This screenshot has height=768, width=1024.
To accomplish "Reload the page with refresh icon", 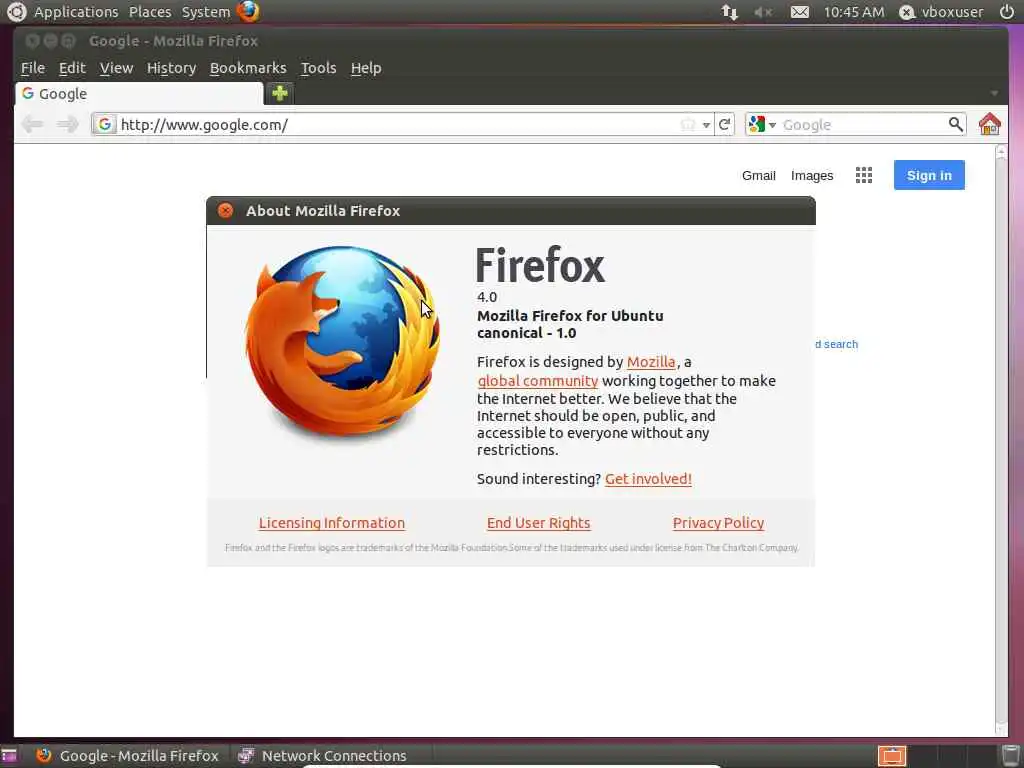I will tap(724, 124).
